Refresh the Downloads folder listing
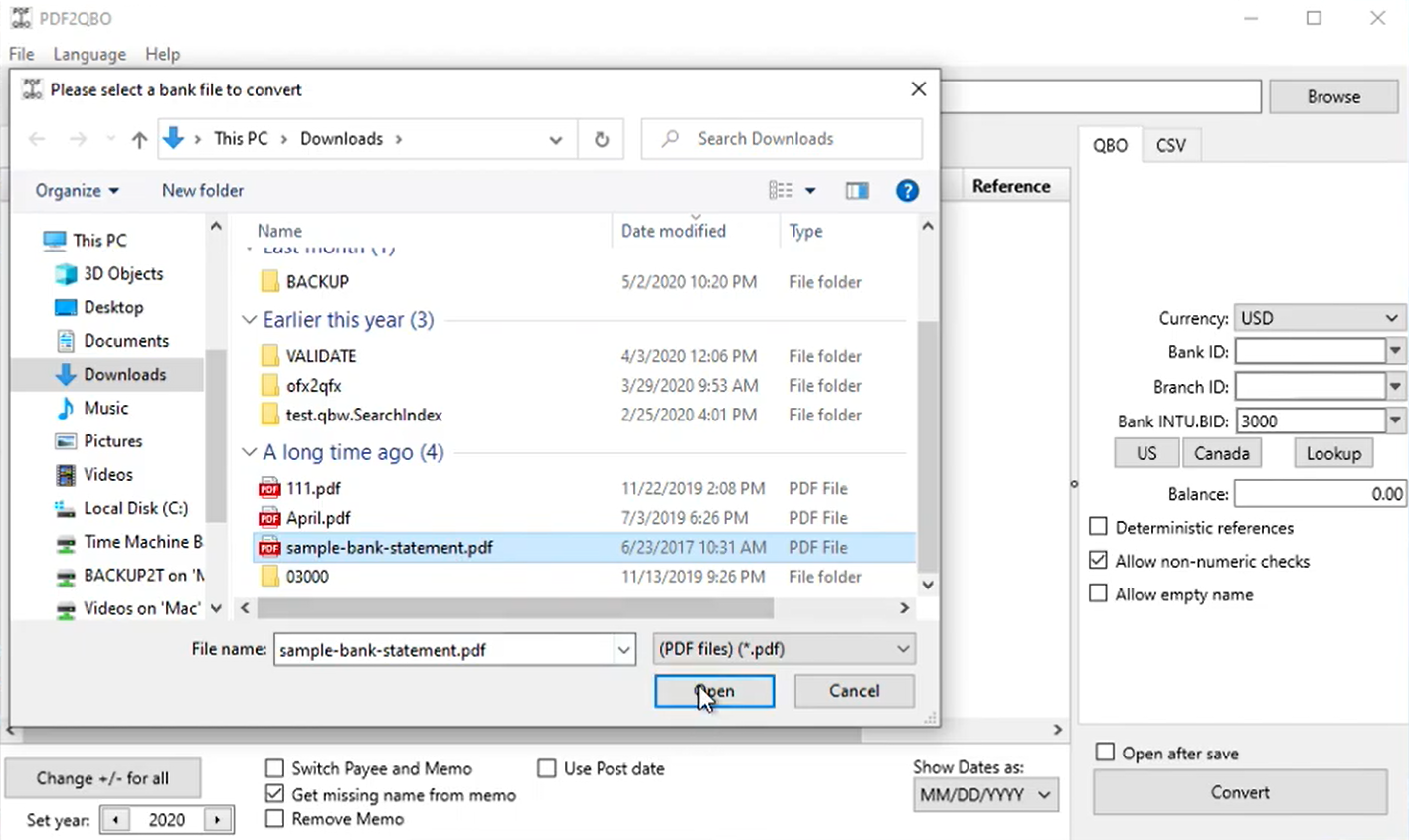 click(x=602, y=139)
